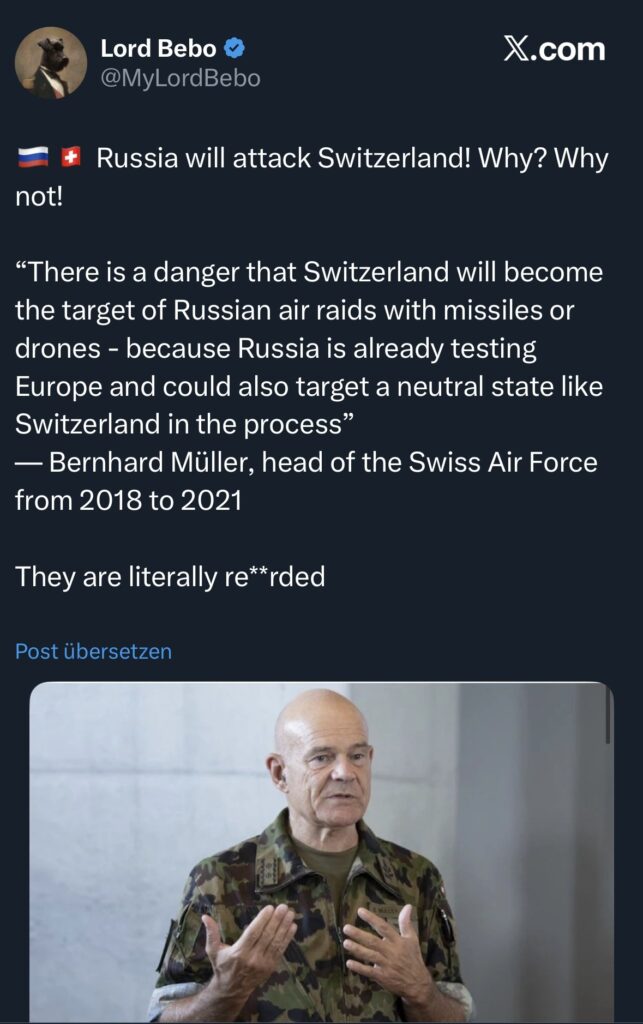
Task: Click the "from 2018 to 2021" text
Action: [128, 499]
